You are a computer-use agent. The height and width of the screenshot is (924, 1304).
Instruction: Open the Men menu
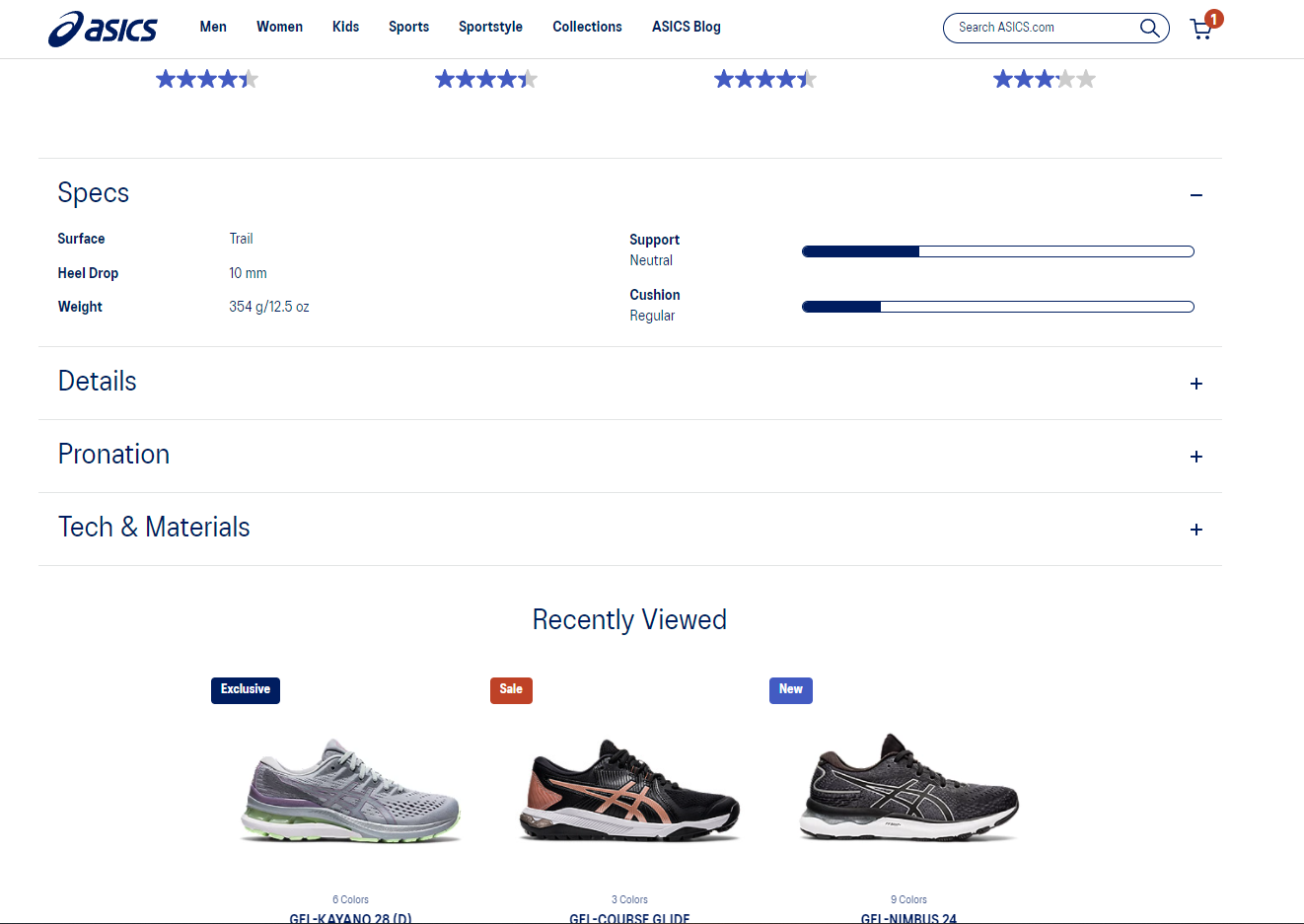(213, 27)
